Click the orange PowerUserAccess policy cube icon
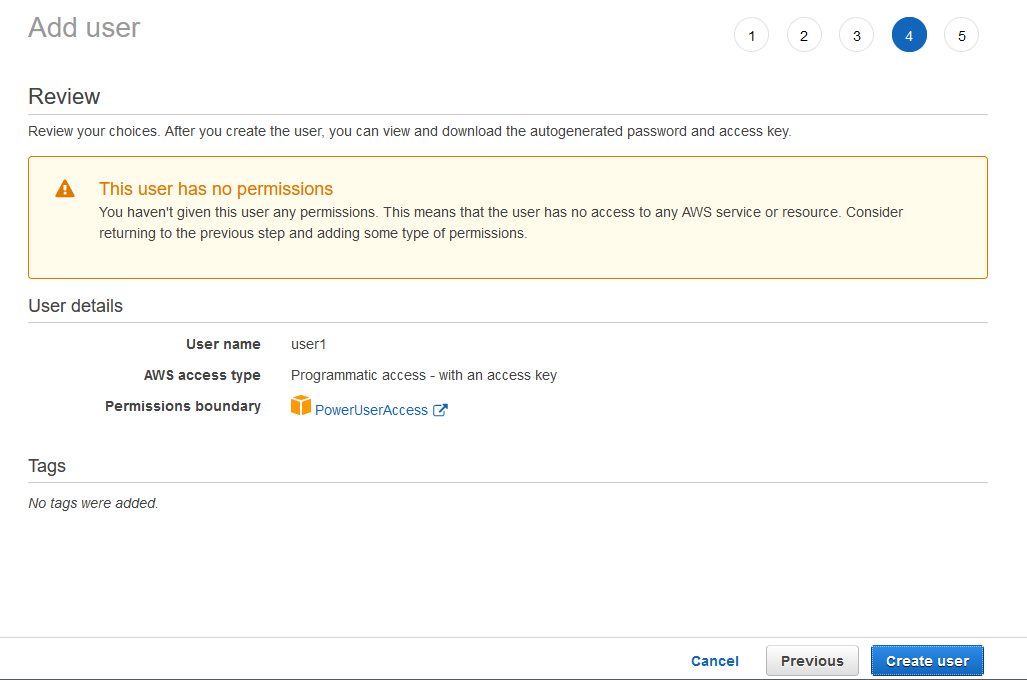The width and height of the screenshot is (1027, 680). (x=301, y=406)
